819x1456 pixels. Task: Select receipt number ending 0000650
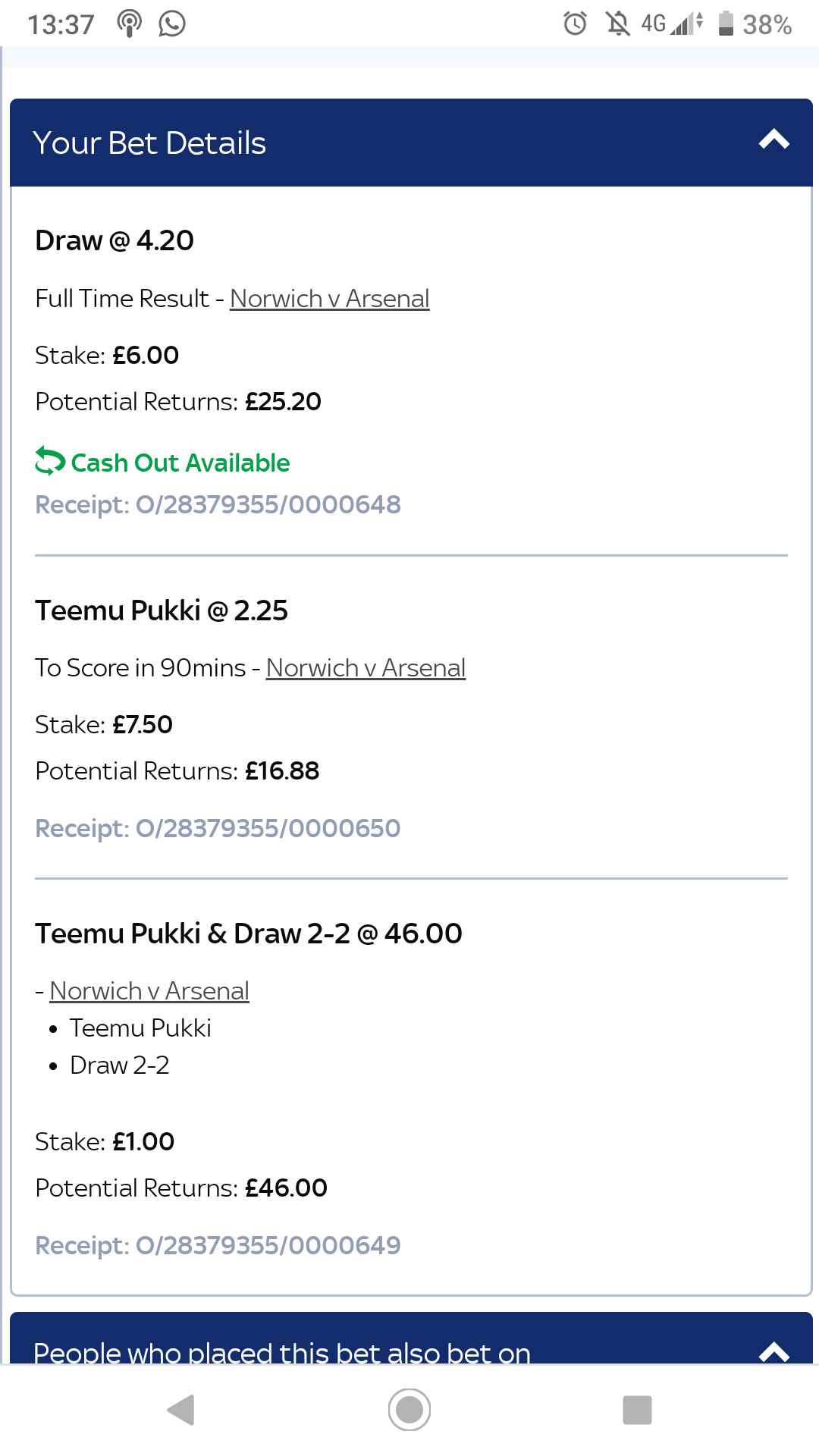[x=218, y=829]
